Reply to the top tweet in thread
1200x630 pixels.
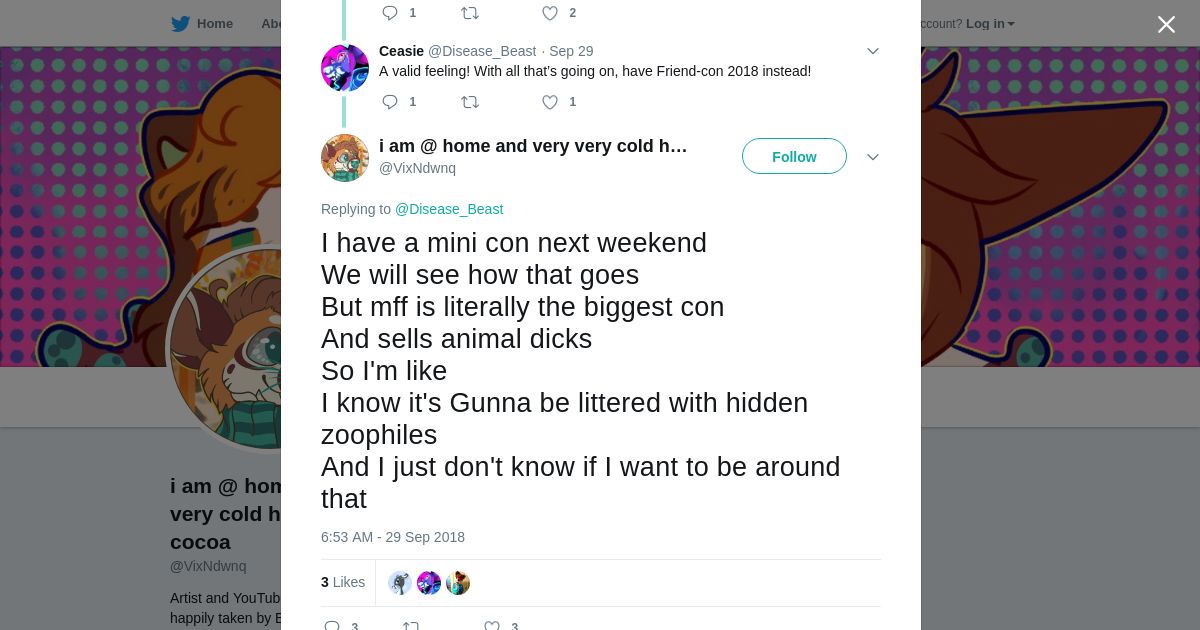390,13
